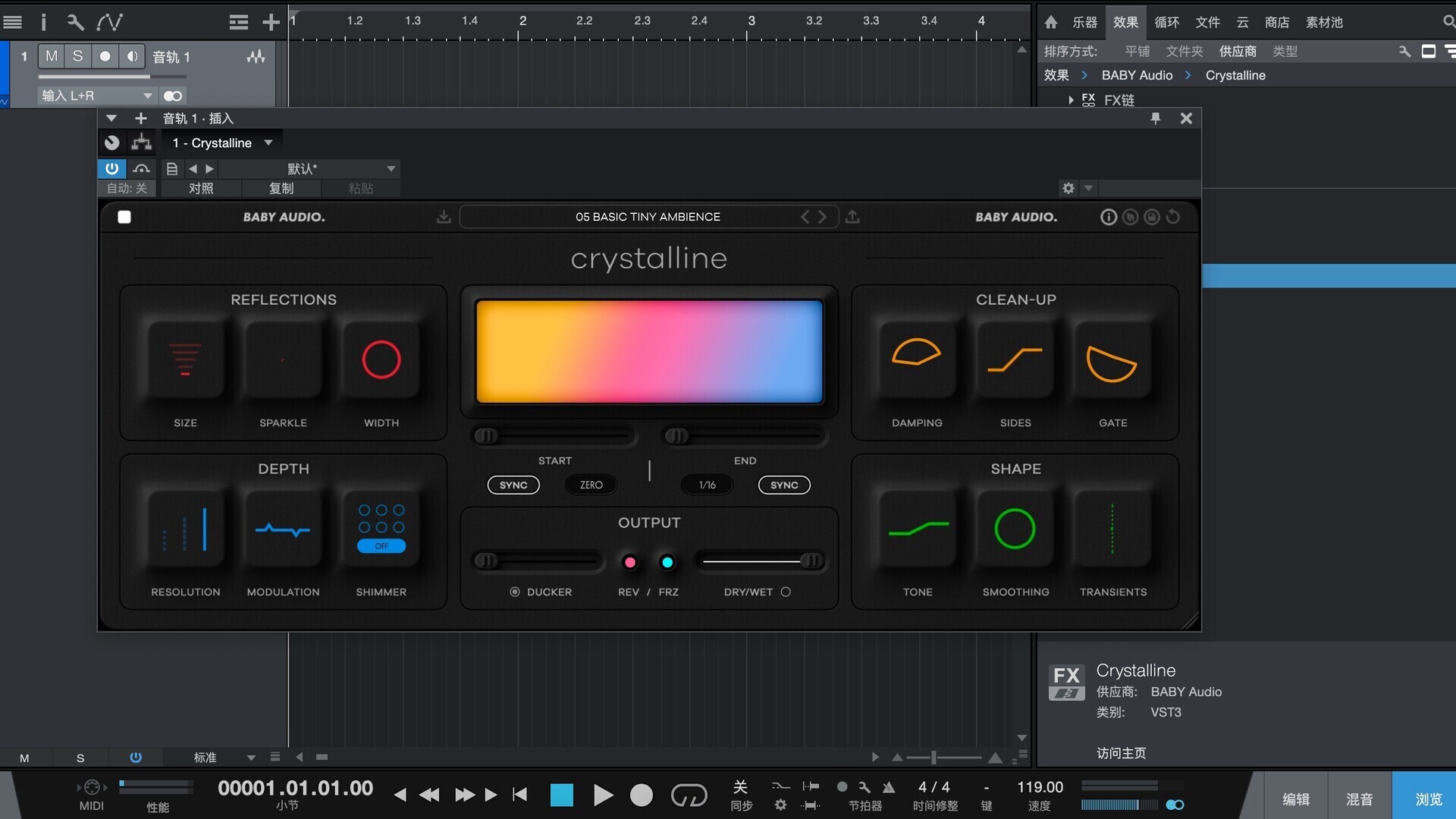
Task: Toggle monitor on 音轨 1
Action: point(132,56)
